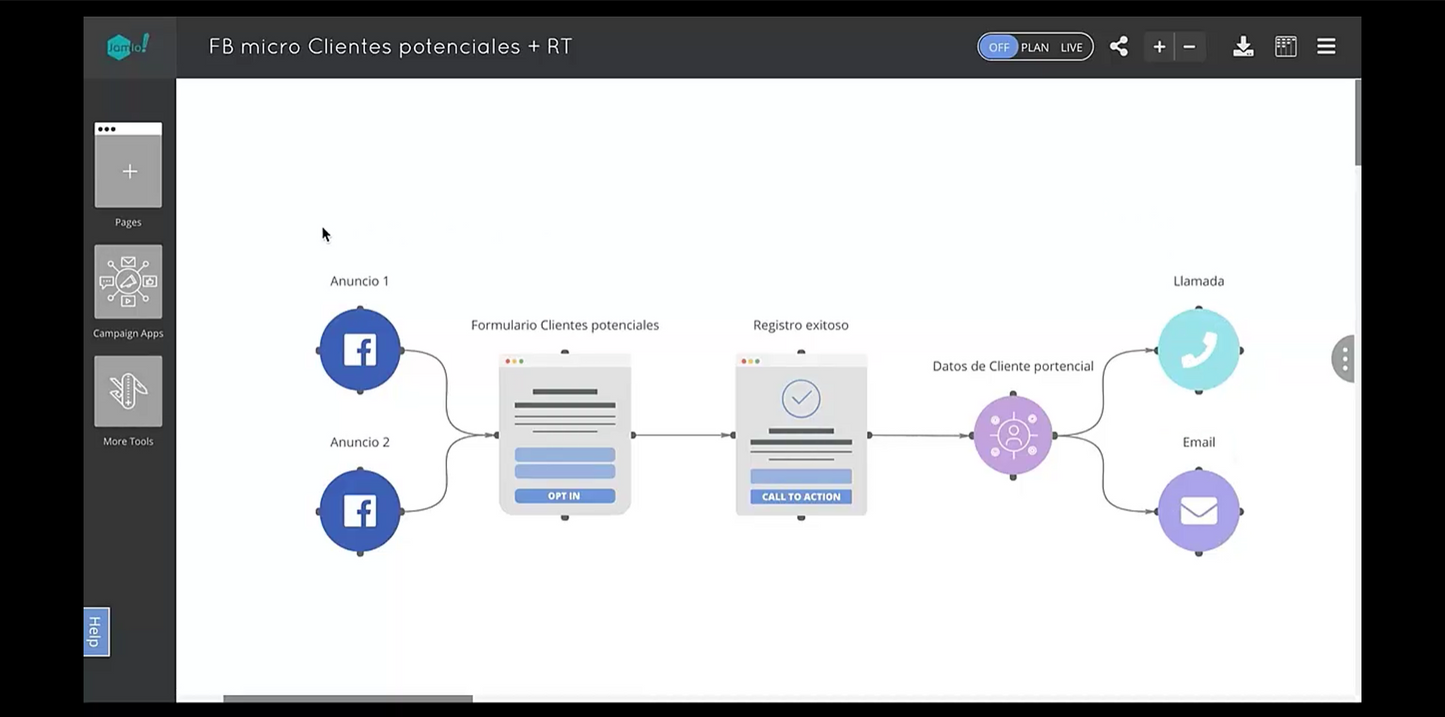Click the share funnel icon
The width and height of the screenshot is (1445, 717).
(x=1118, y=46)
